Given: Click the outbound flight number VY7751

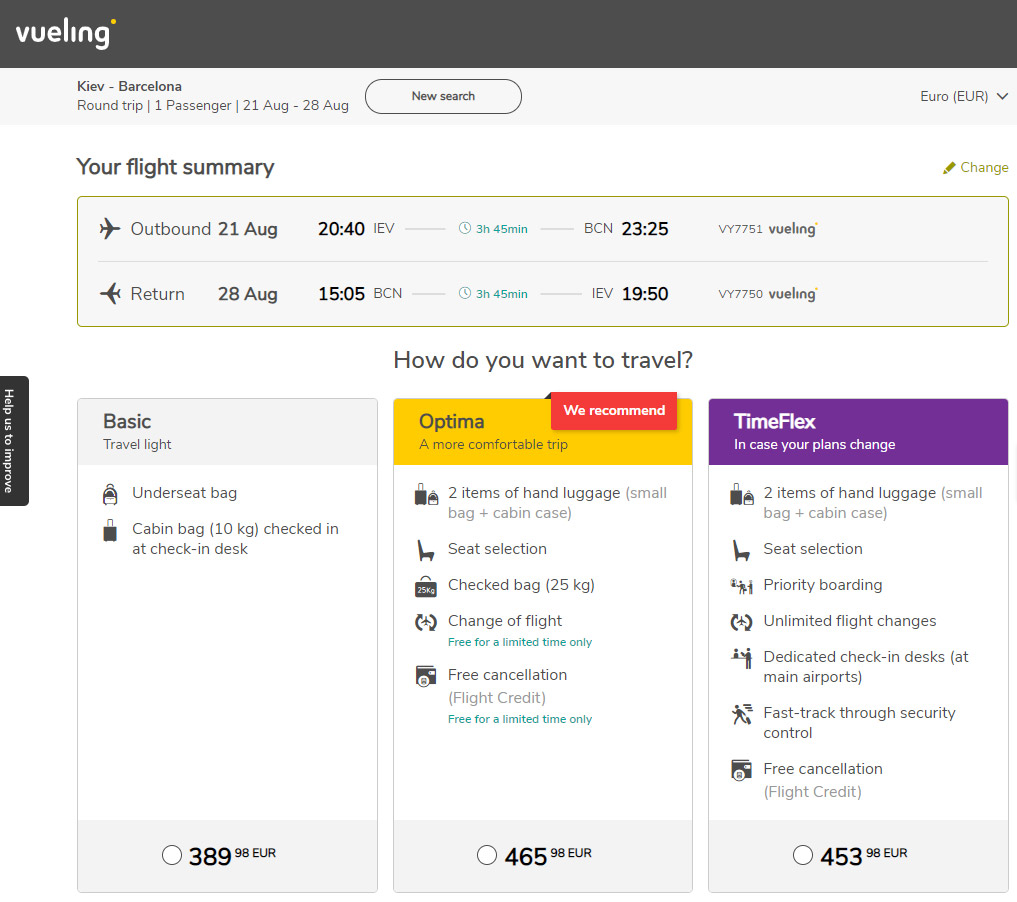Looking at the screenshot, I should tap(740, 229).
